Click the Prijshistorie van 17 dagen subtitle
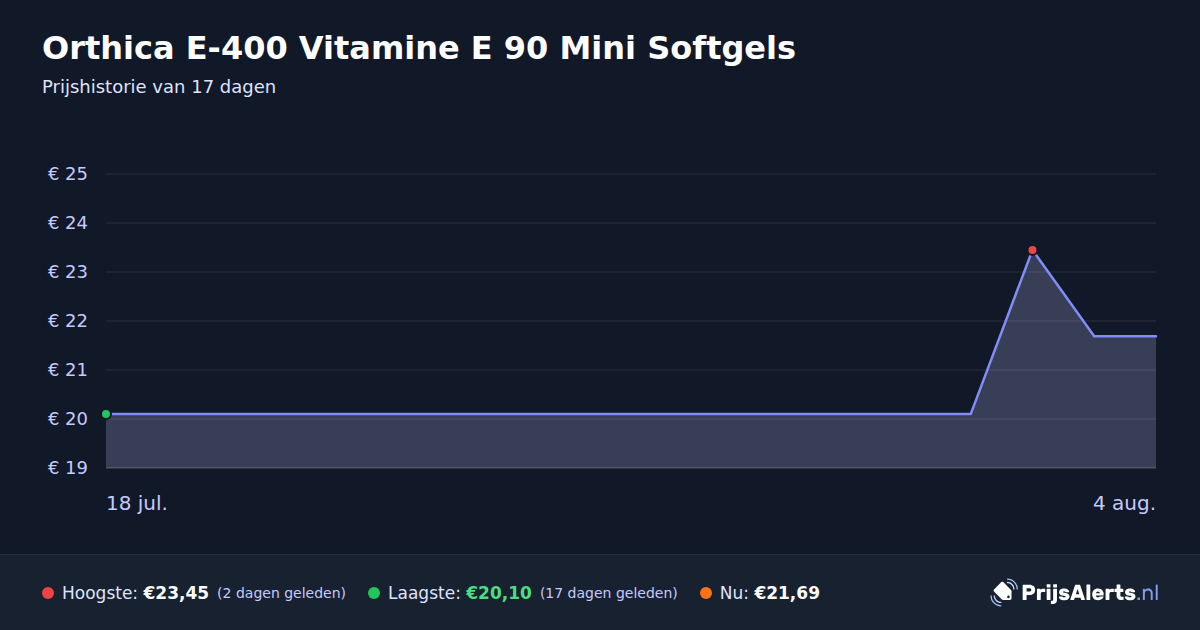Image resolution: width=1200 pixels, height=630 pixels. 159,87
